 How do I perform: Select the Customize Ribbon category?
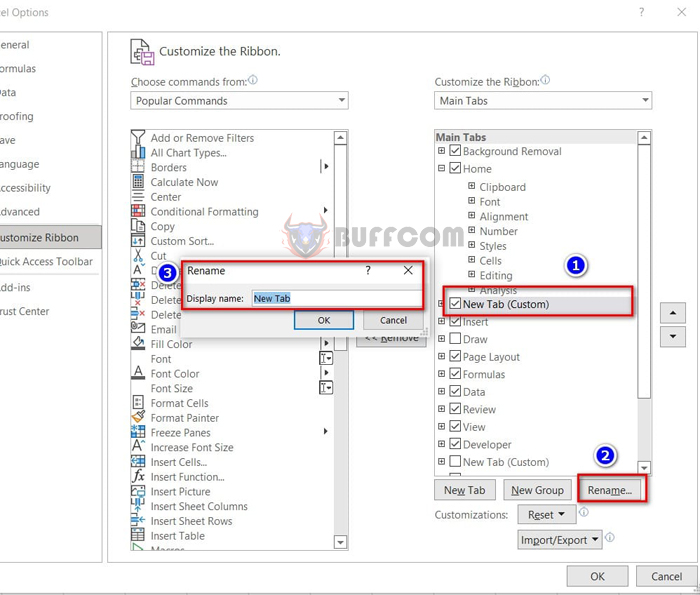50,237
